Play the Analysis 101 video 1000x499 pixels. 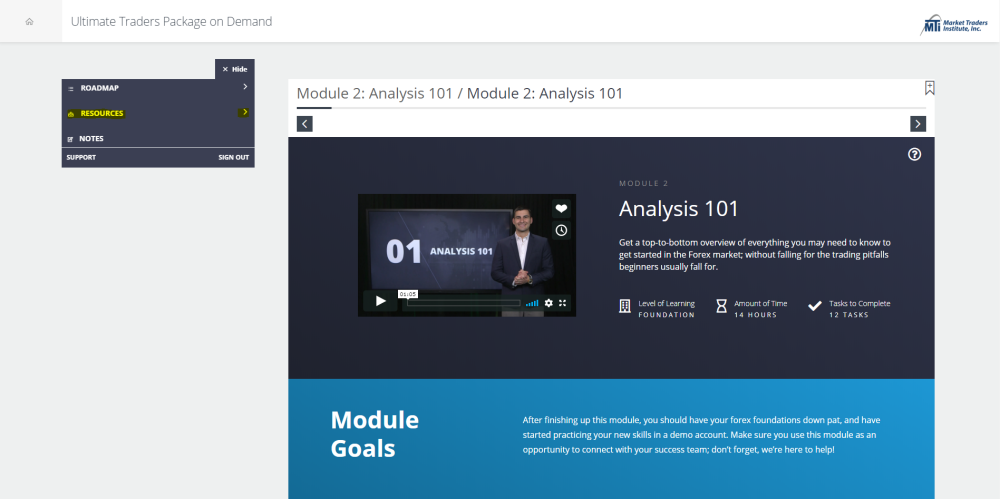tap(381, 301)
